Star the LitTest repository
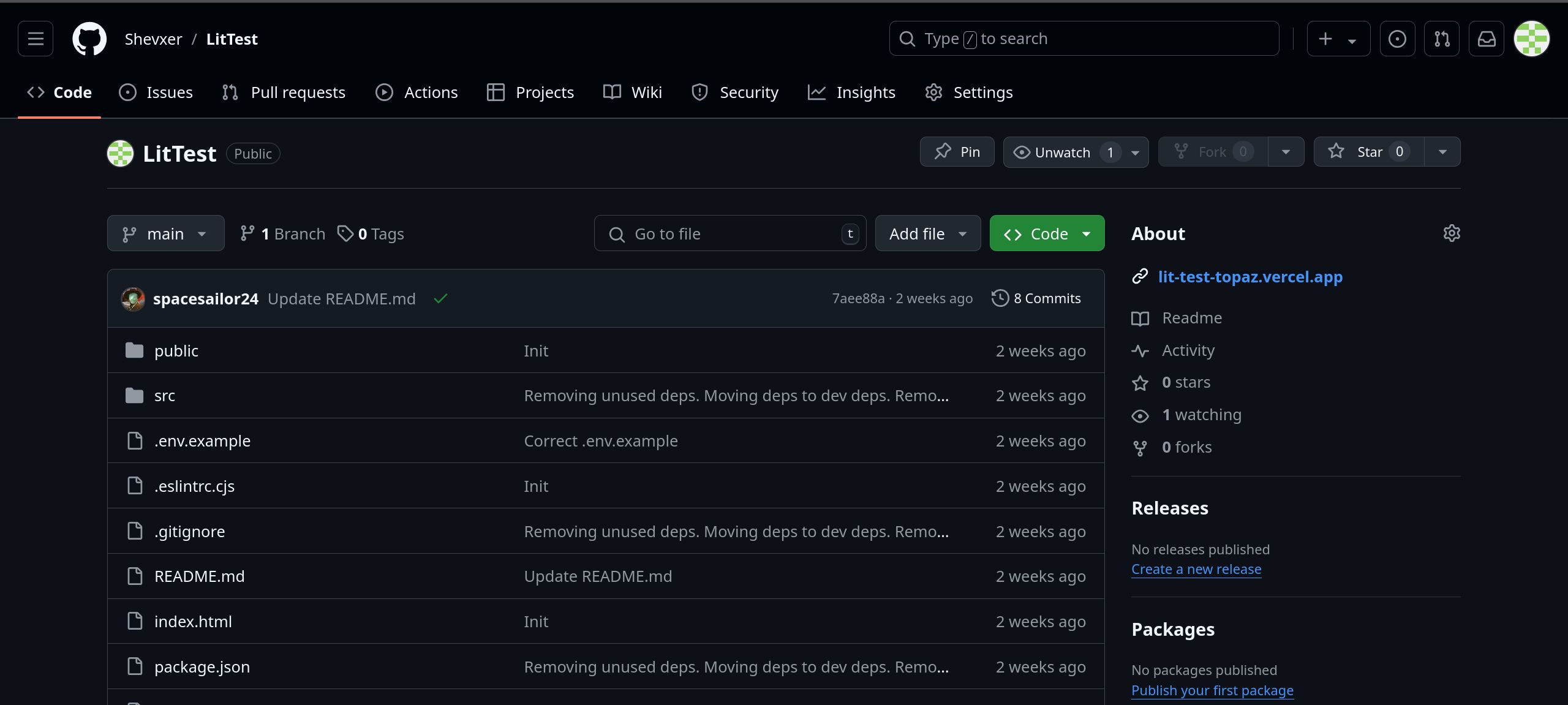Viewport: 1568px width, 705px height. 1370,152
